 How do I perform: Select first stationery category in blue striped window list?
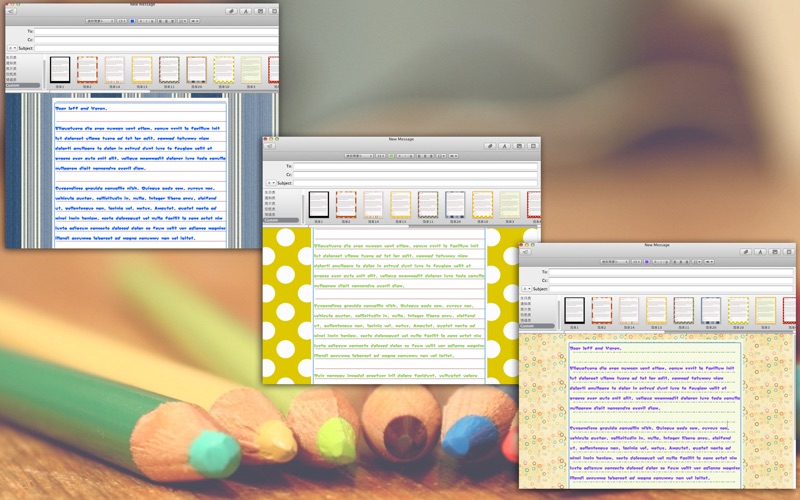[11, 58]
